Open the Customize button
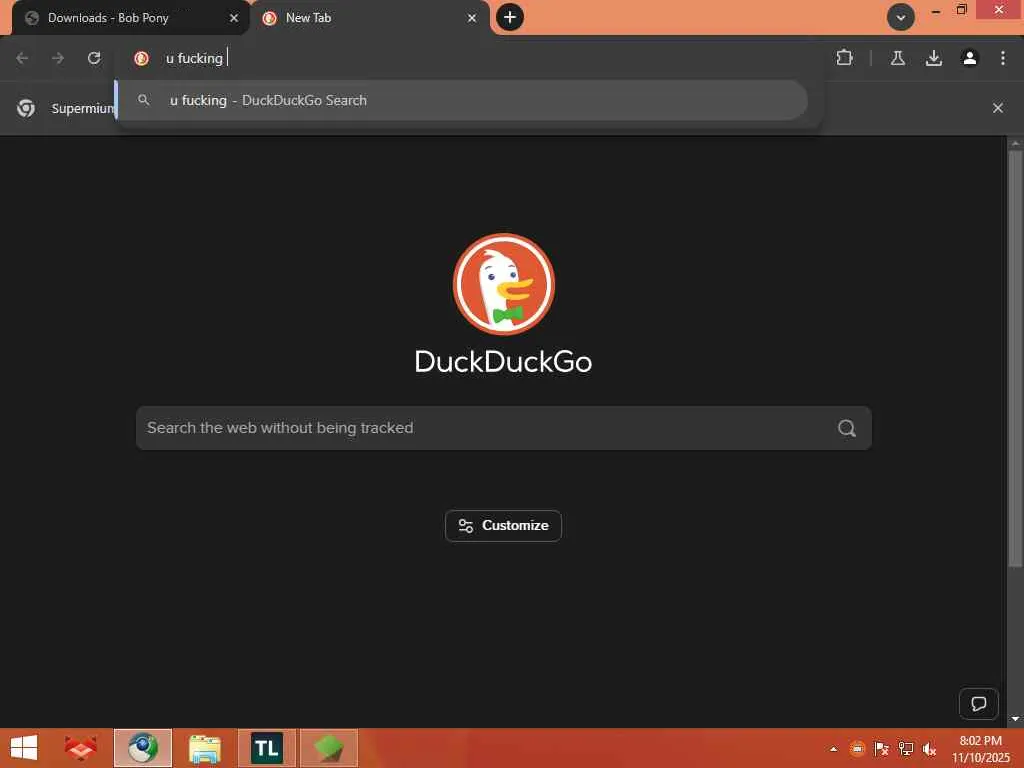The width and height of the screenshot is (1024, 768). click(503, 526)
